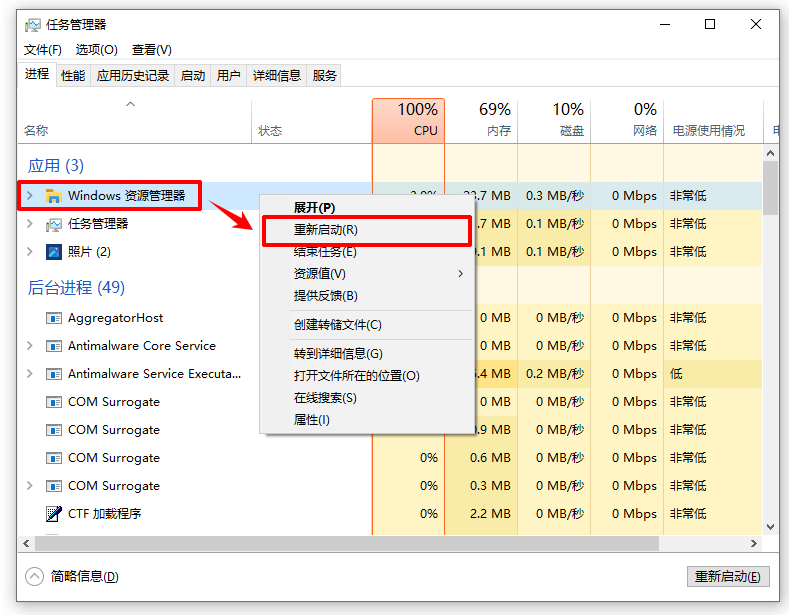Viewport: 789px width, 615px height.
Task: Expand the 照片 (2) row
Action: click(30, 252)
